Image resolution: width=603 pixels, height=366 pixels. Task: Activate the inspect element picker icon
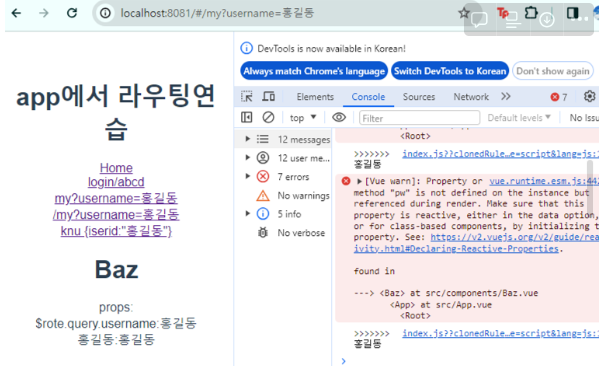247,96
